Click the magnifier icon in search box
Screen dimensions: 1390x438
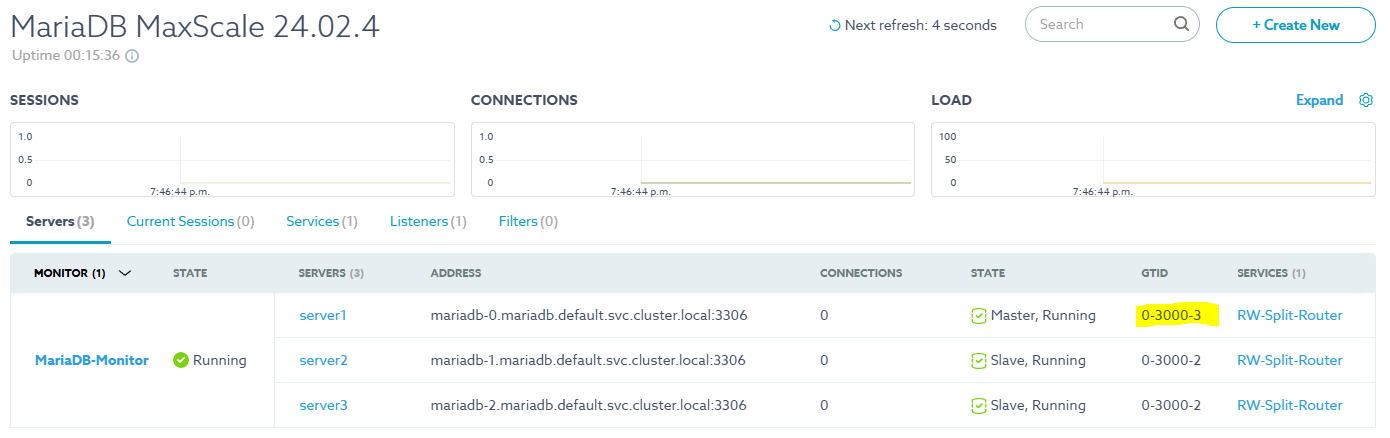(x=1181, y=24)
